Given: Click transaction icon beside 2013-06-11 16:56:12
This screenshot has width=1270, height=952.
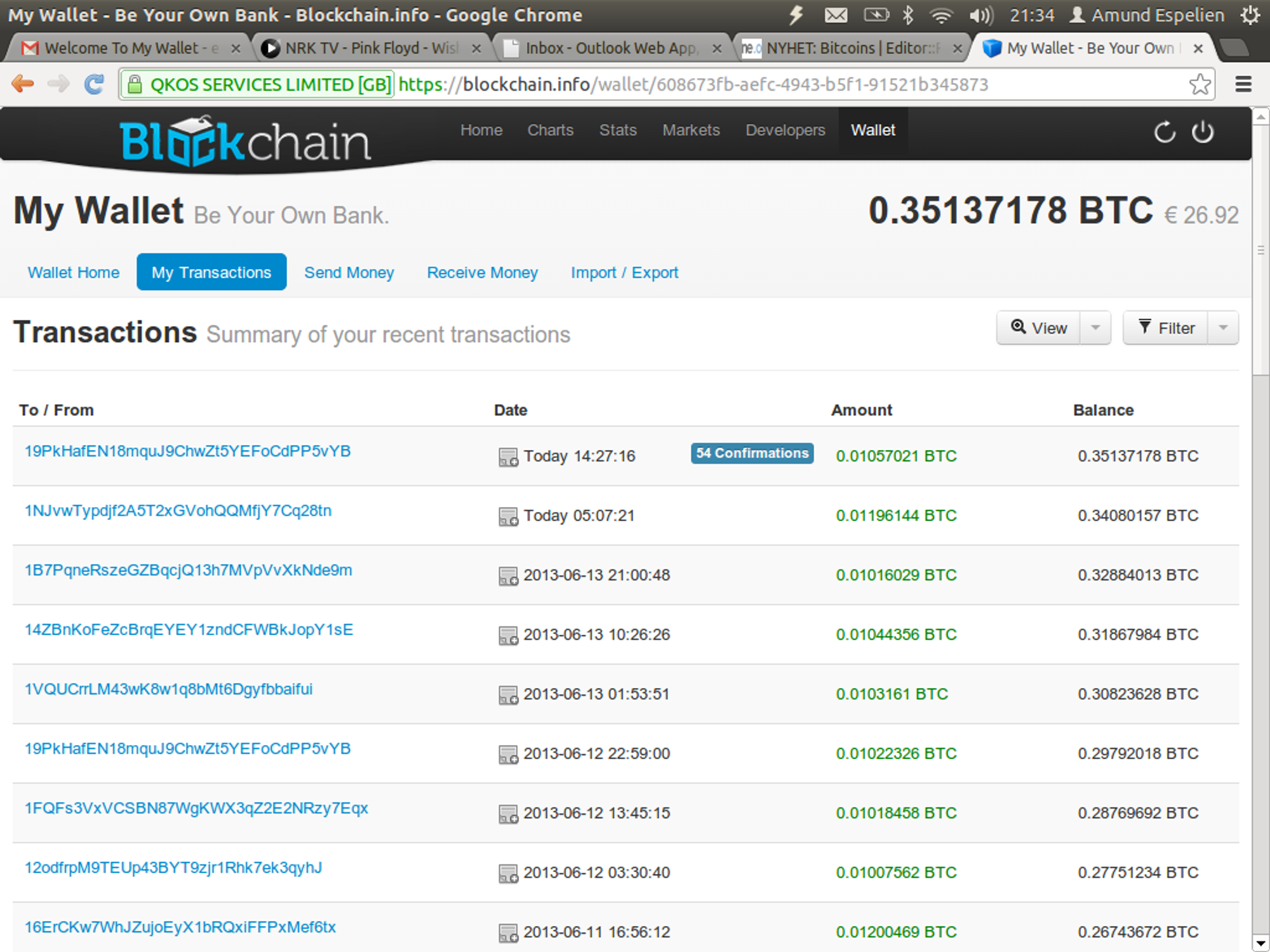Looking at the screenshot, I should (508, 933).
